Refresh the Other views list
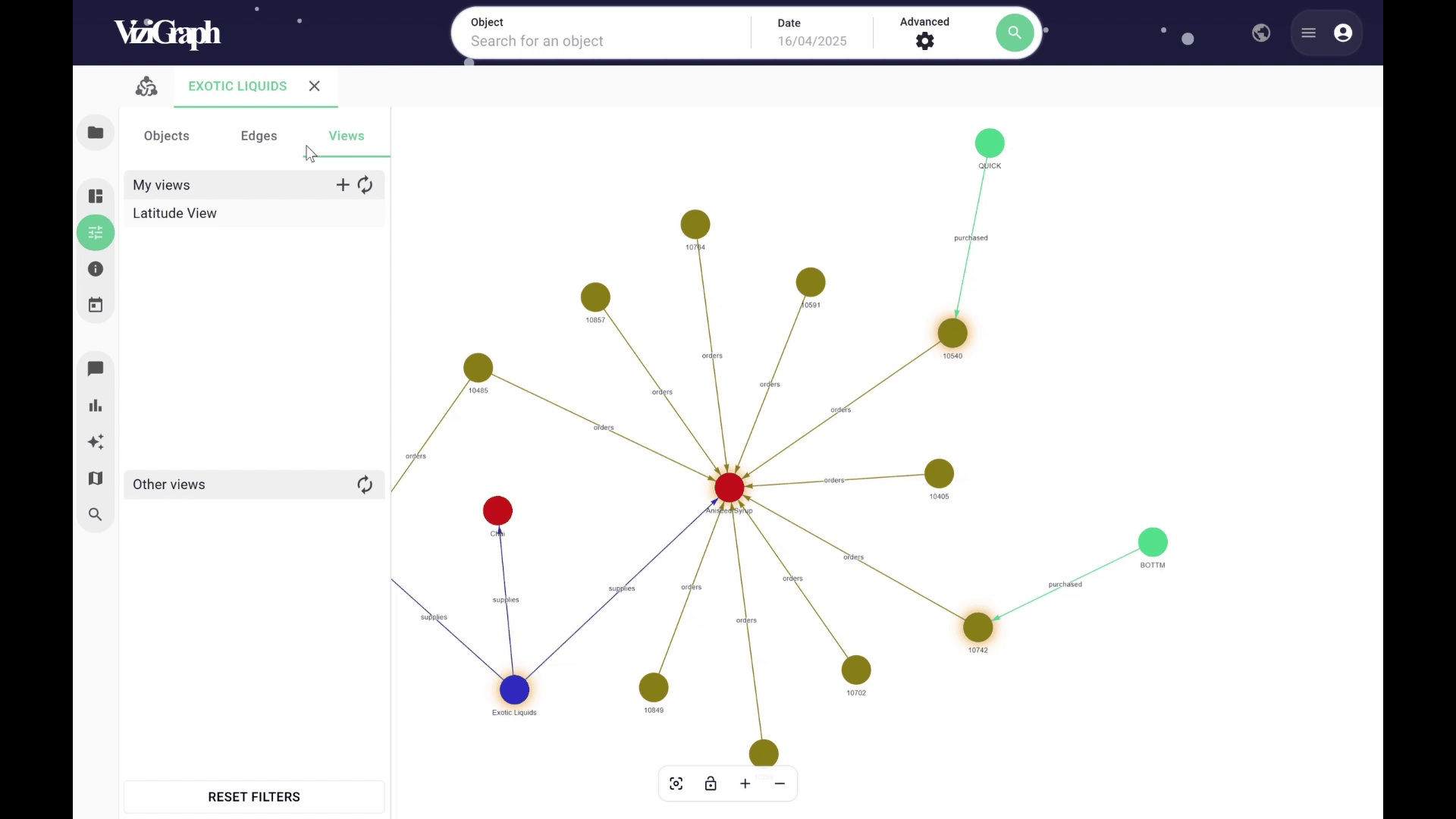 point(365,485)
